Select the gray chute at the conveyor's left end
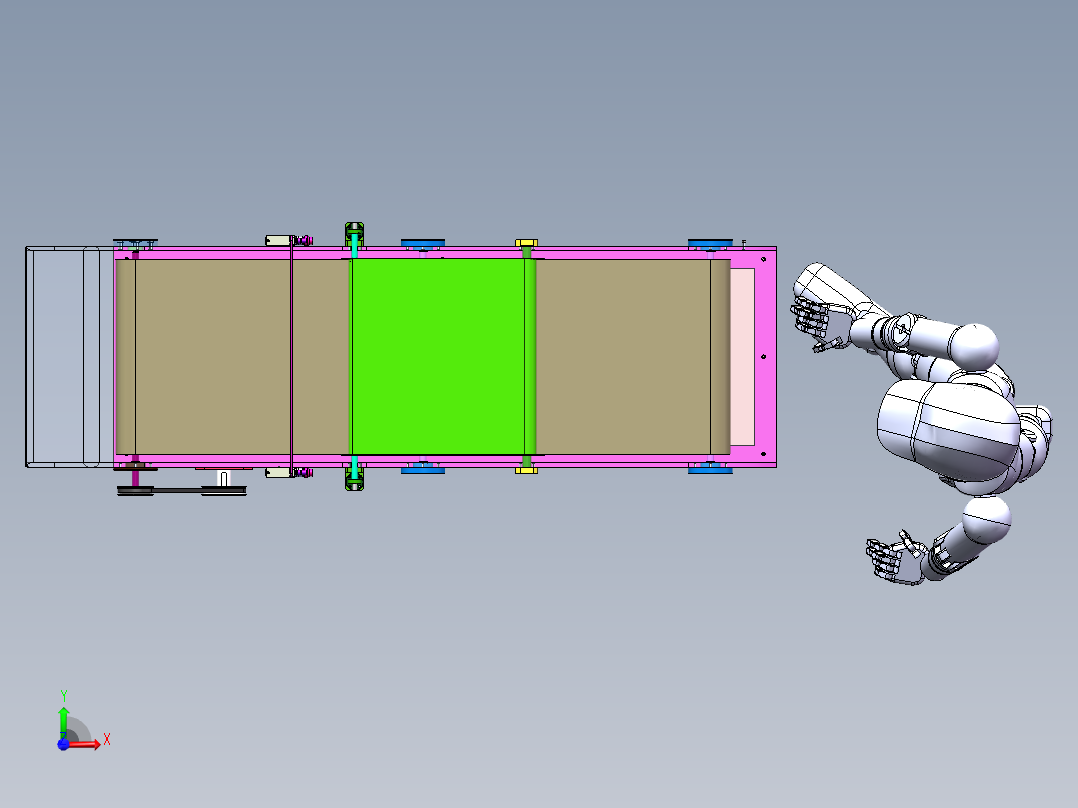The width and height of the screenshot is (1078, 808). tap(69, 357)
